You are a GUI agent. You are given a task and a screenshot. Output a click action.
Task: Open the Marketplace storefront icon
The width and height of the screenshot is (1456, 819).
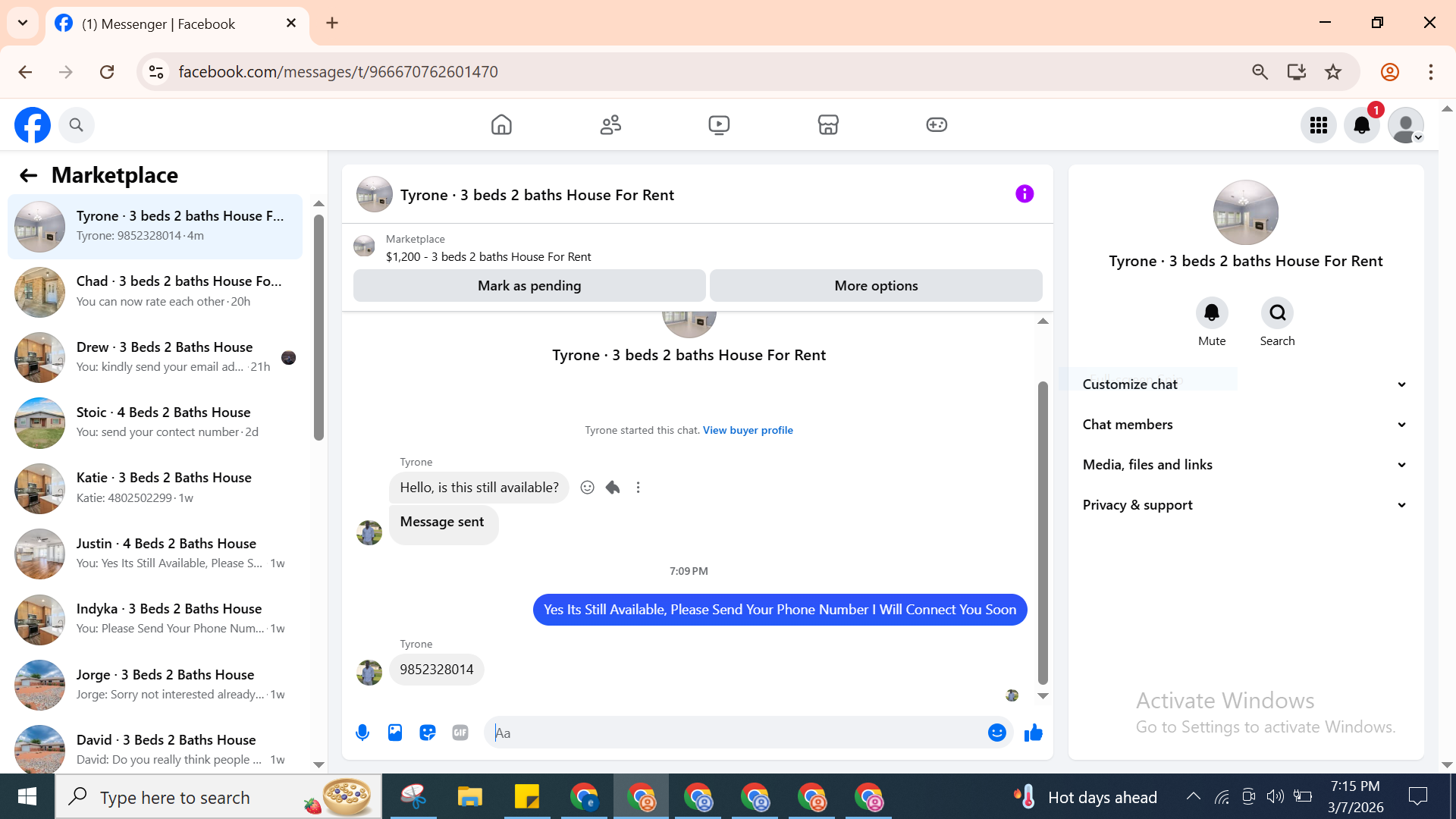pyautogui.click(x=828, y=124)
